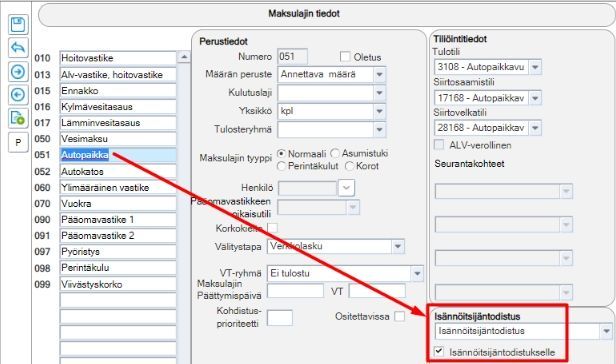Toggle the Oletus checkbox
This screenshot has width=616, height=364.
(x=345, y=57)
